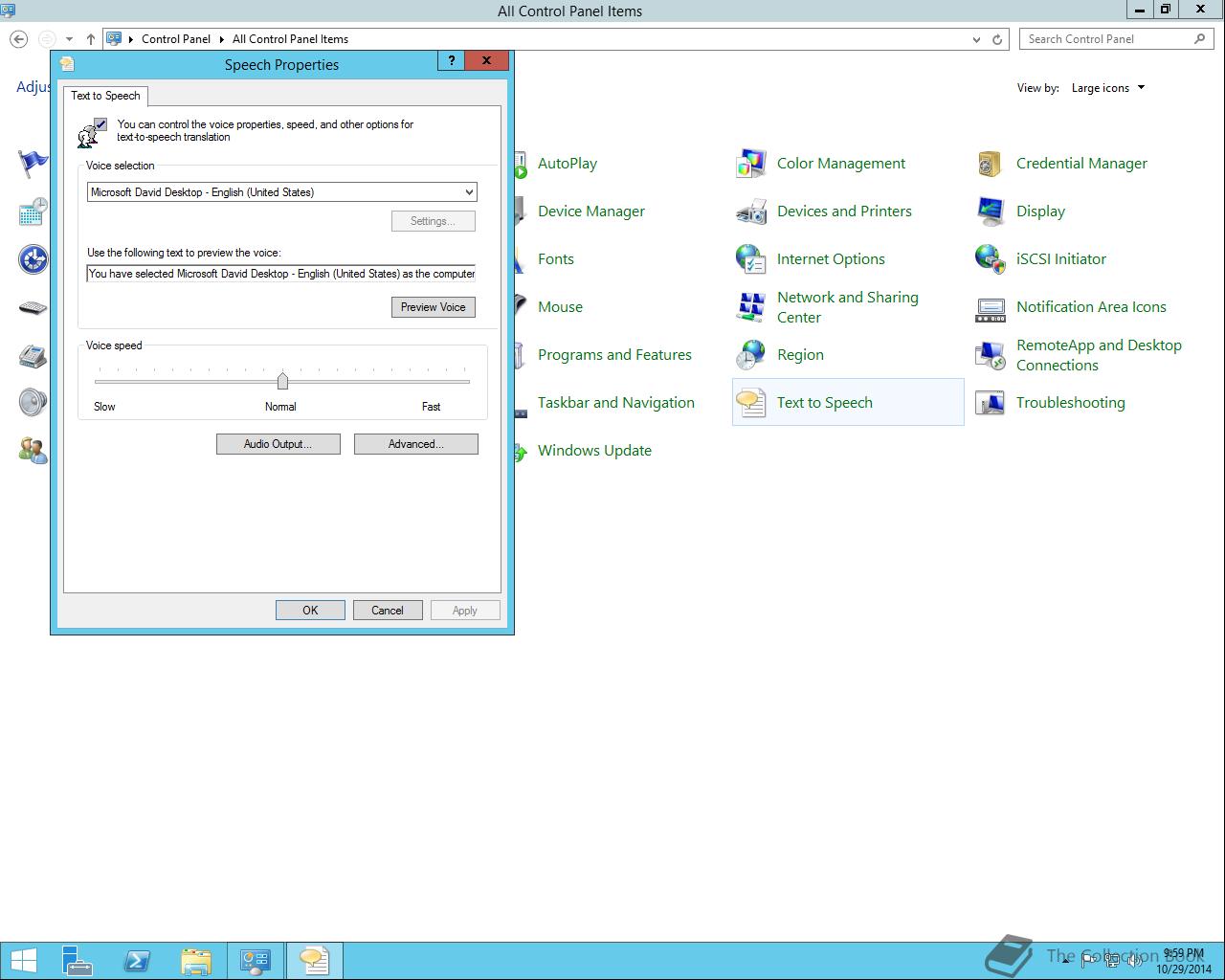Open the Display monitor icon
Viewport: 1225px width, 980px height.
(991, 212)
